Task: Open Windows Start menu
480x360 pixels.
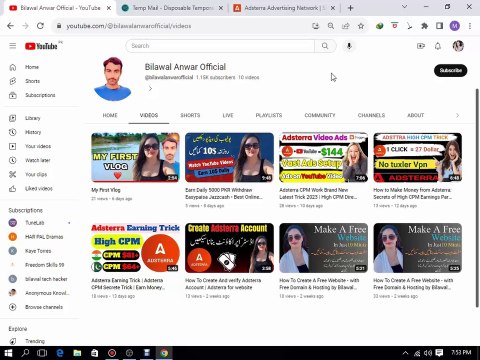Action: click(x=8, y=353)
